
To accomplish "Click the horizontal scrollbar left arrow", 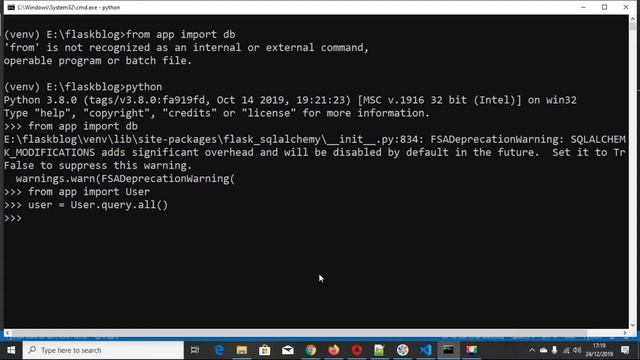I will point(7,333).
